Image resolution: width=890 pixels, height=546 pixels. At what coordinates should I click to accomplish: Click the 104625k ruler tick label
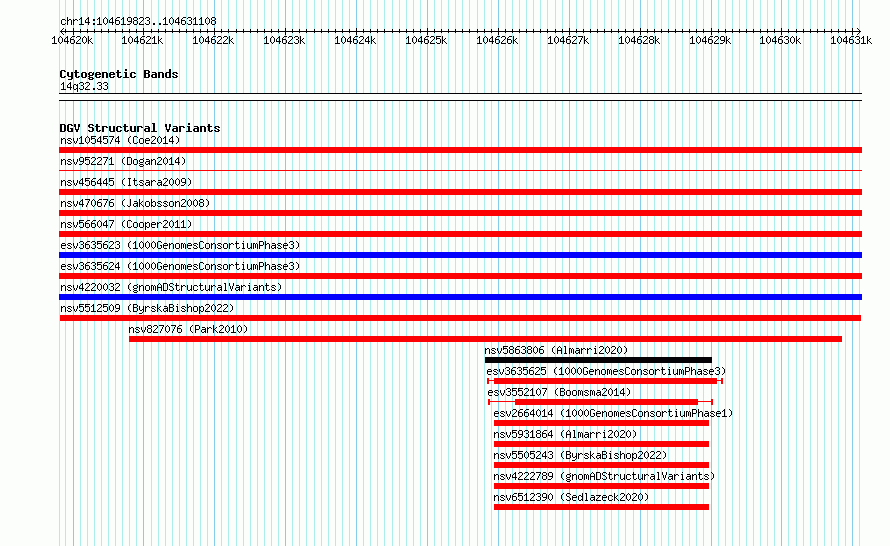pos(426,40)
